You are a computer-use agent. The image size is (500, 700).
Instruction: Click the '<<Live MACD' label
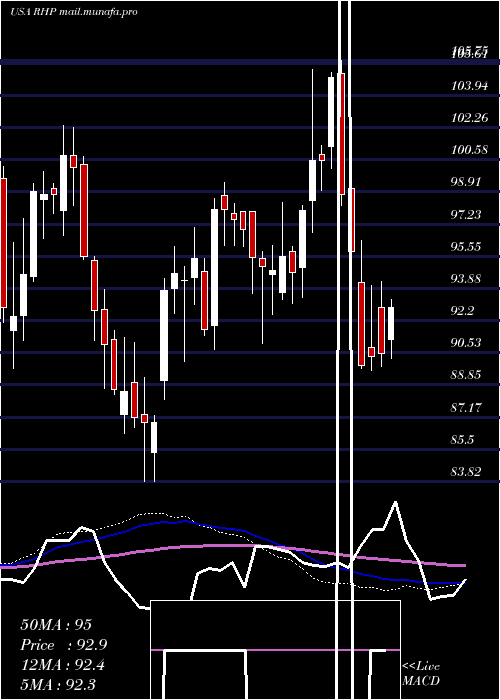tap(421, 673)
